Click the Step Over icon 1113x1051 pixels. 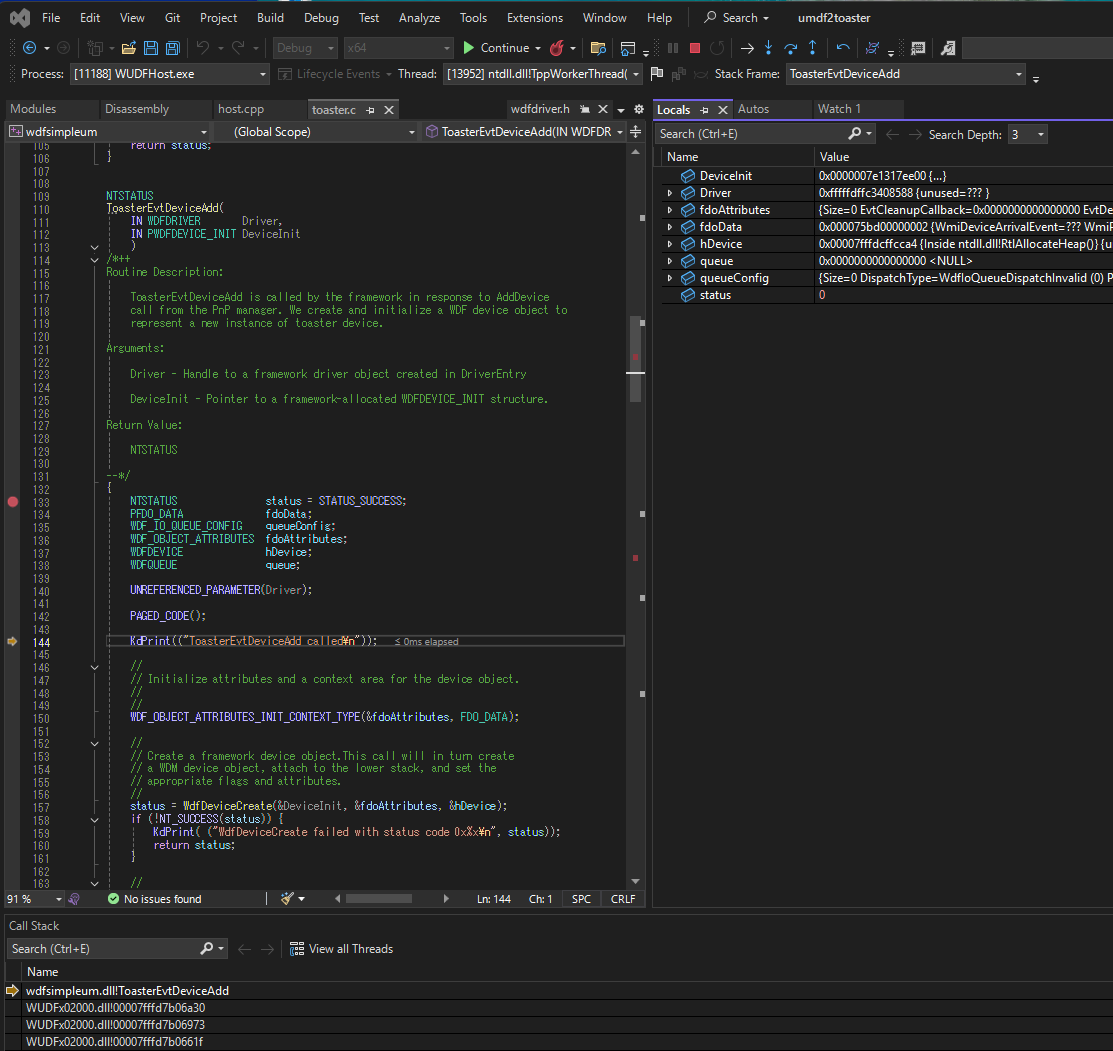tap(790, 48)
